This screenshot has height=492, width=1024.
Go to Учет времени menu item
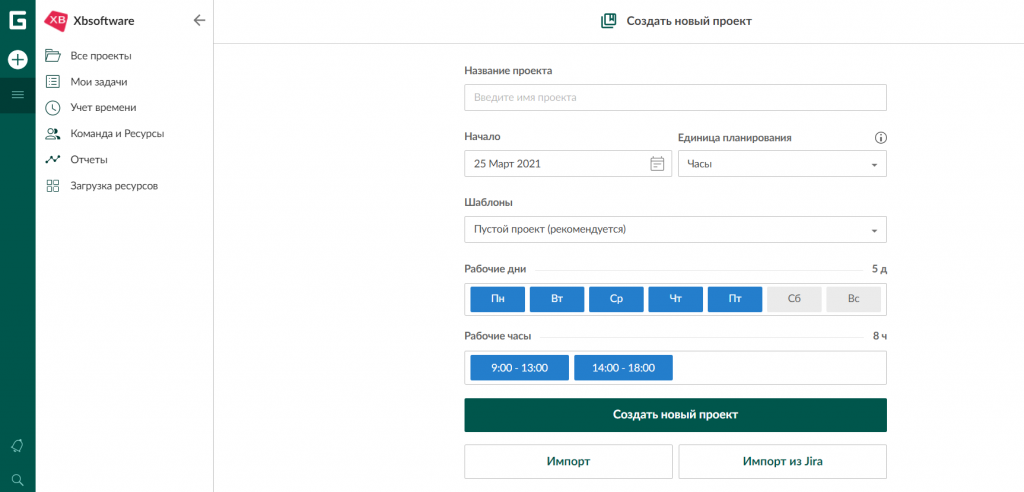(103, 107)
